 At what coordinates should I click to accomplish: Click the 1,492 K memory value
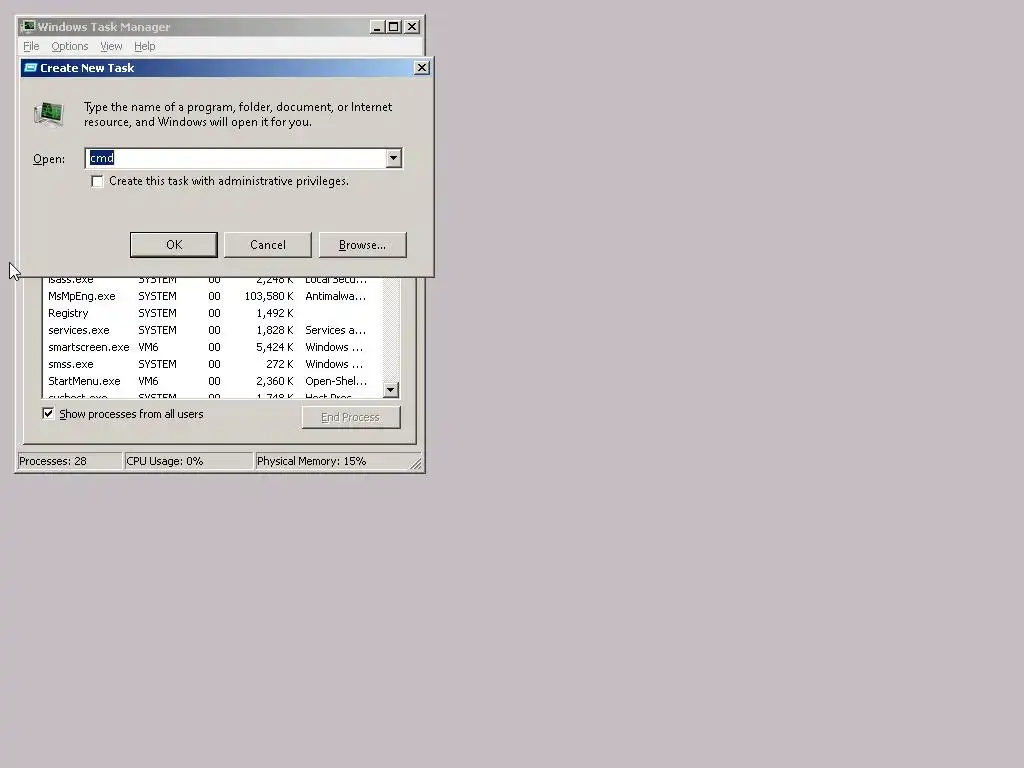tap(274, 313)
